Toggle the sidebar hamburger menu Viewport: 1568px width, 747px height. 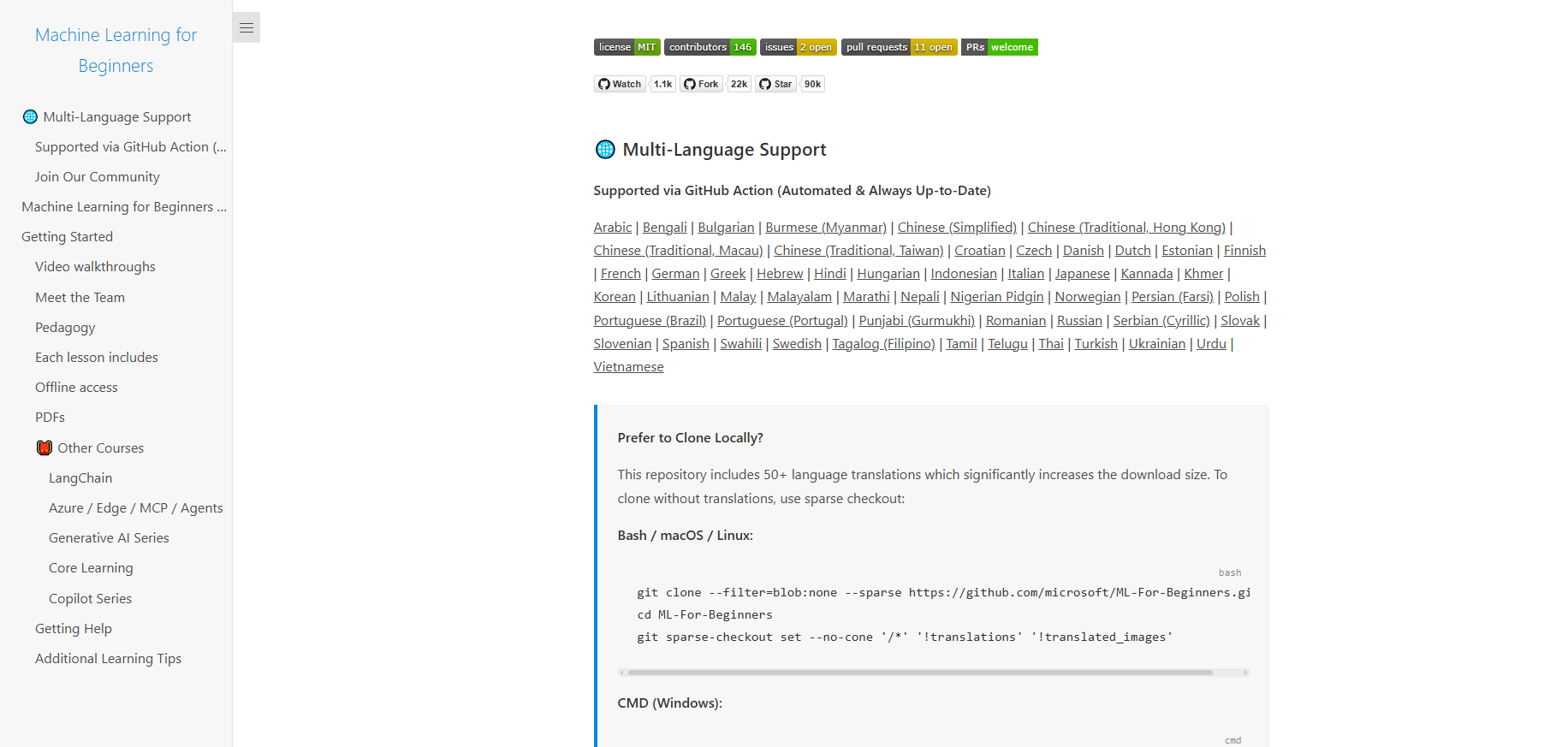[246, 28]
